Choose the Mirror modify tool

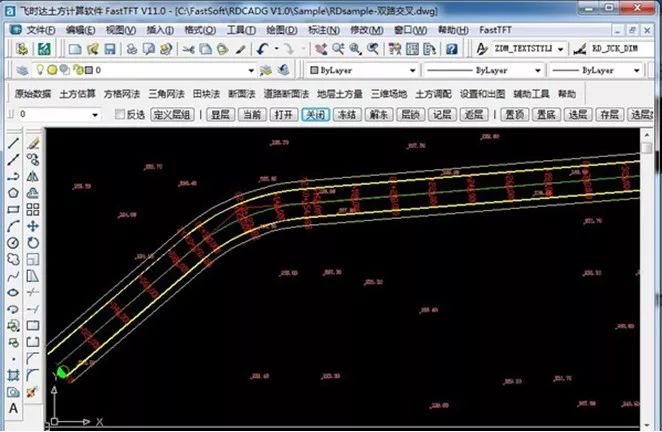click(x=33, y=176)
